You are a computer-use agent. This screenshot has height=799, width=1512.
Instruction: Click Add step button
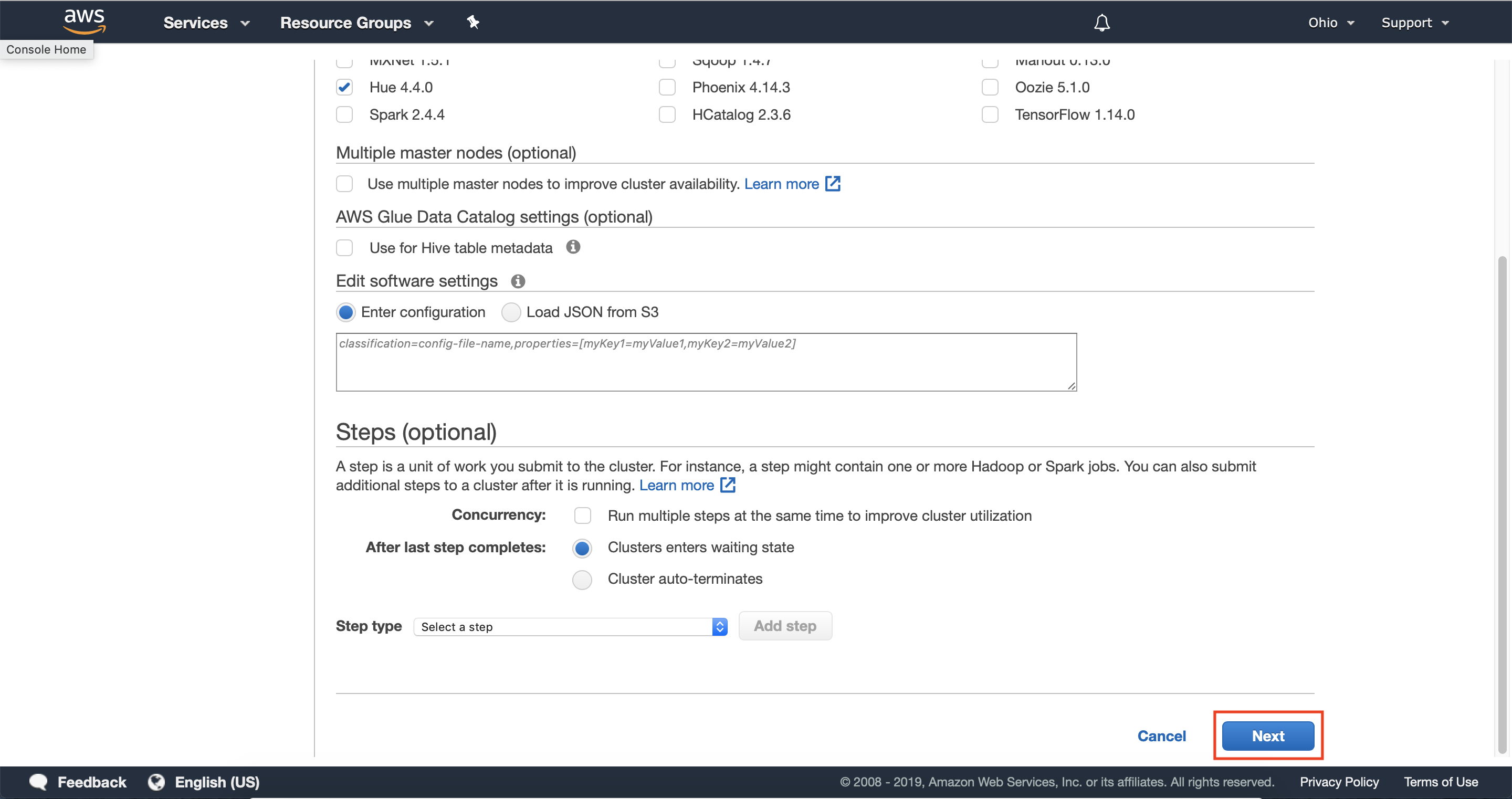pos(784,625)
